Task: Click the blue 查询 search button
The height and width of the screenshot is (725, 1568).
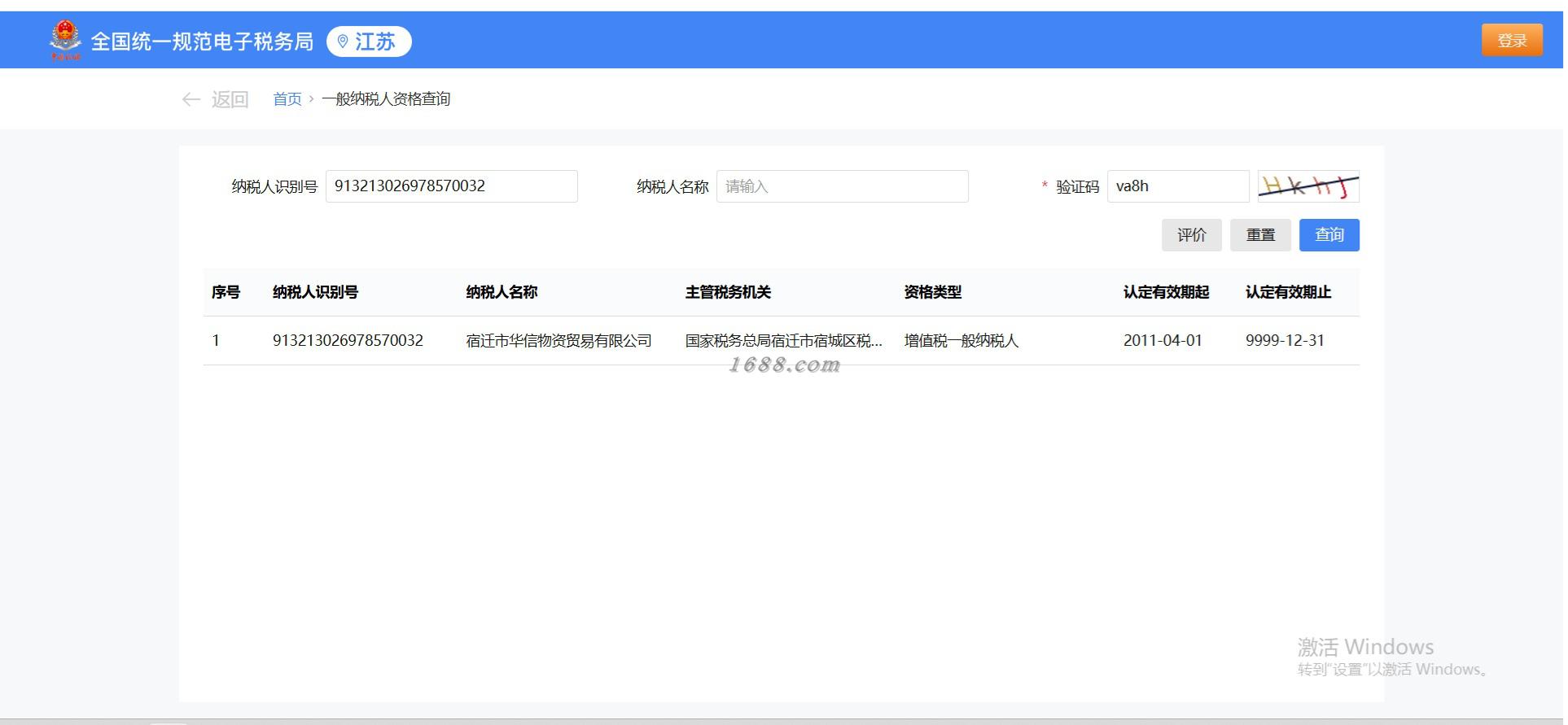Action: click(1329, 235)
